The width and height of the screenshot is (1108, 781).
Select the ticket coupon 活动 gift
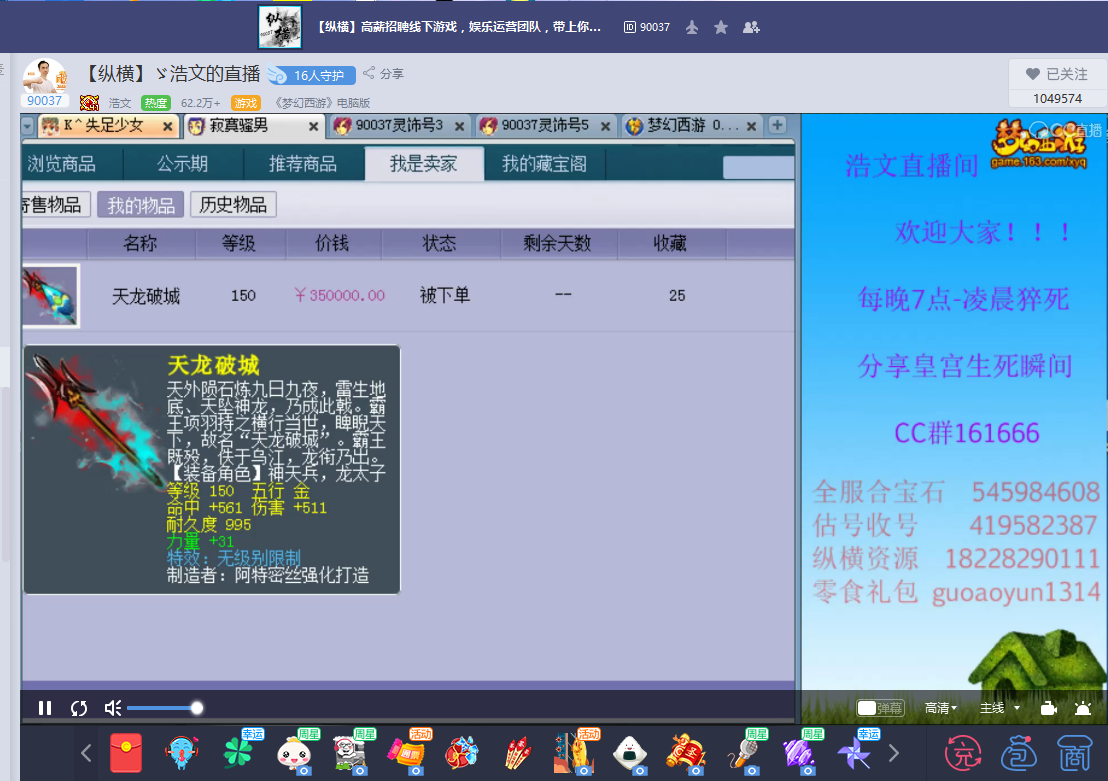(x=407, y=754)
